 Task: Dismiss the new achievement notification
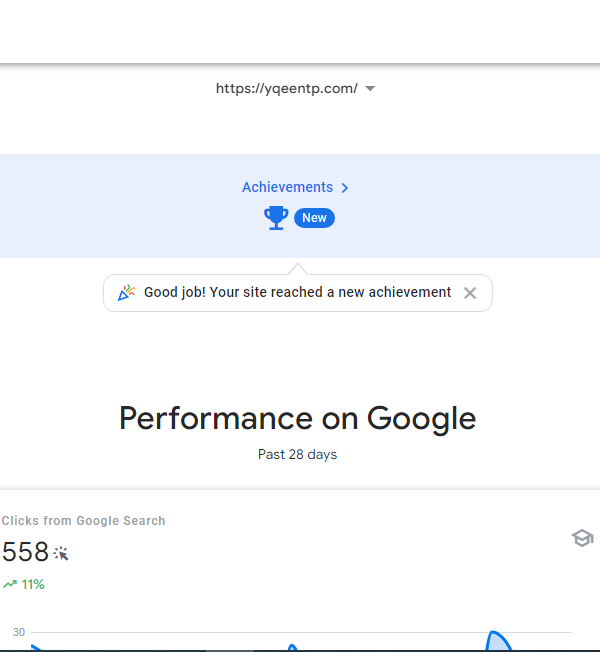coord(470,293)
